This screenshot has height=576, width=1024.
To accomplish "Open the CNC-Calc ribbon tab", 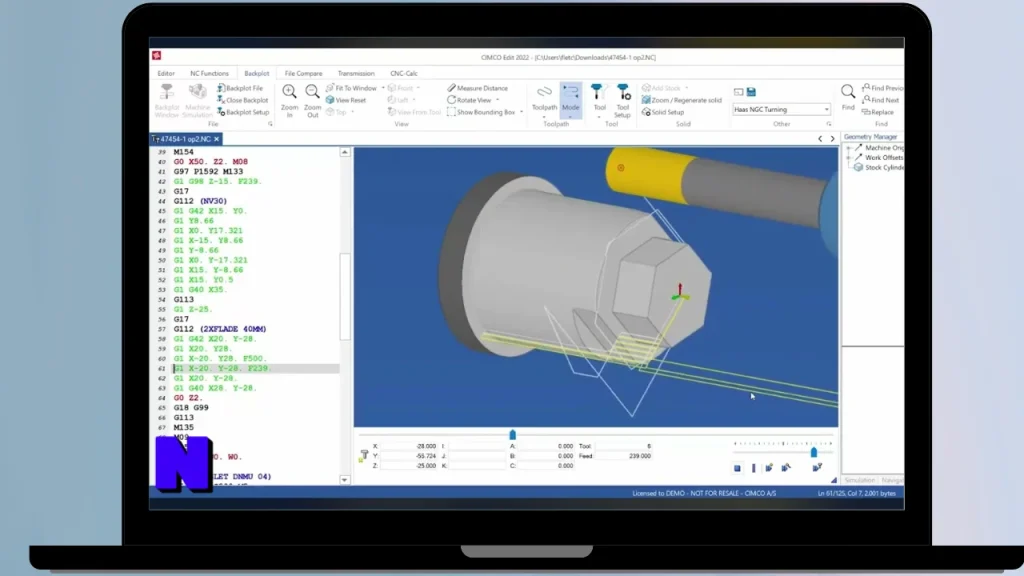I will tap(404, 74).
